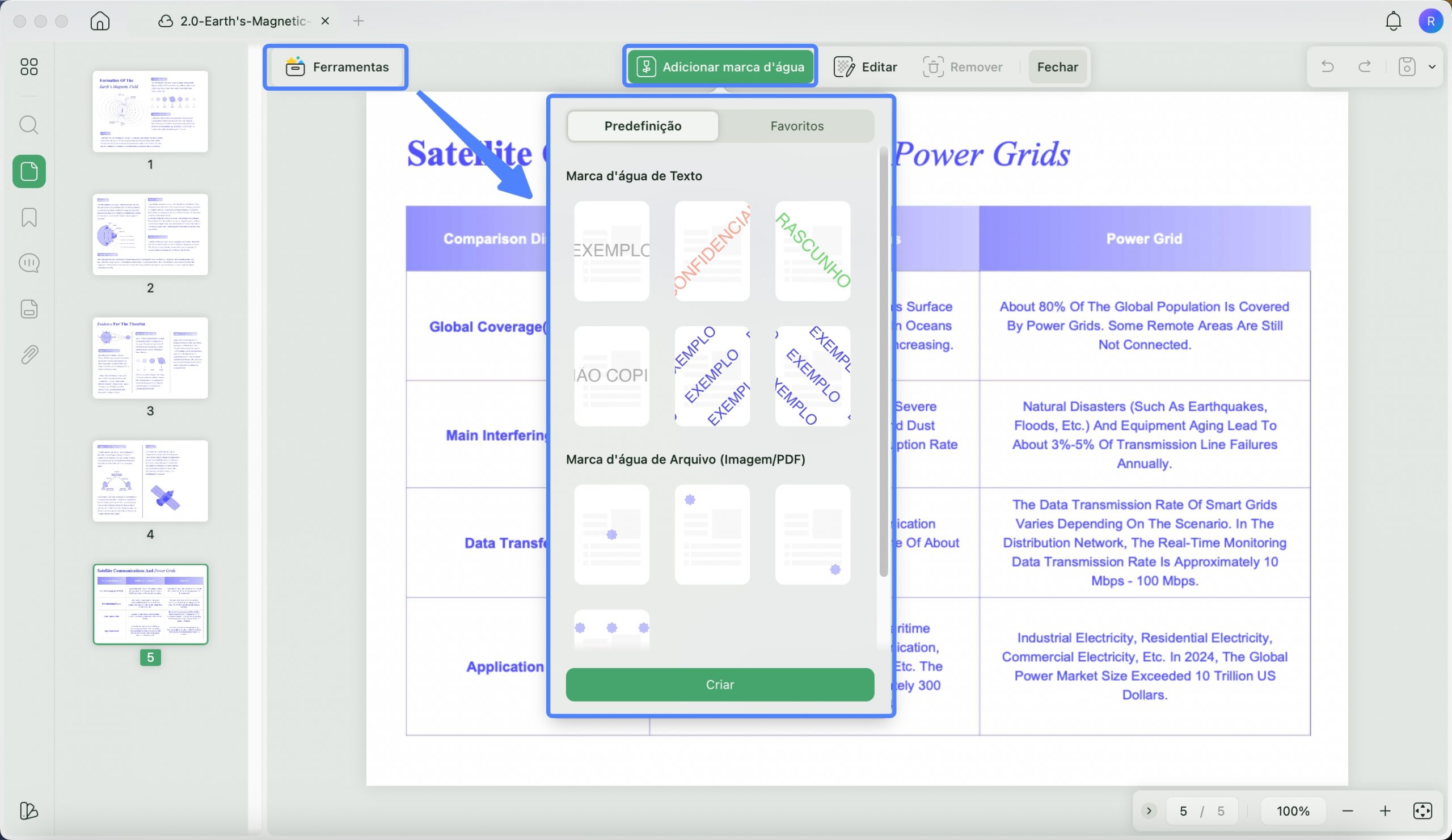Viewport: 1452px width, 840px height.
Task: Click the bottom-left layers icon
Action: tap(29, 811)
